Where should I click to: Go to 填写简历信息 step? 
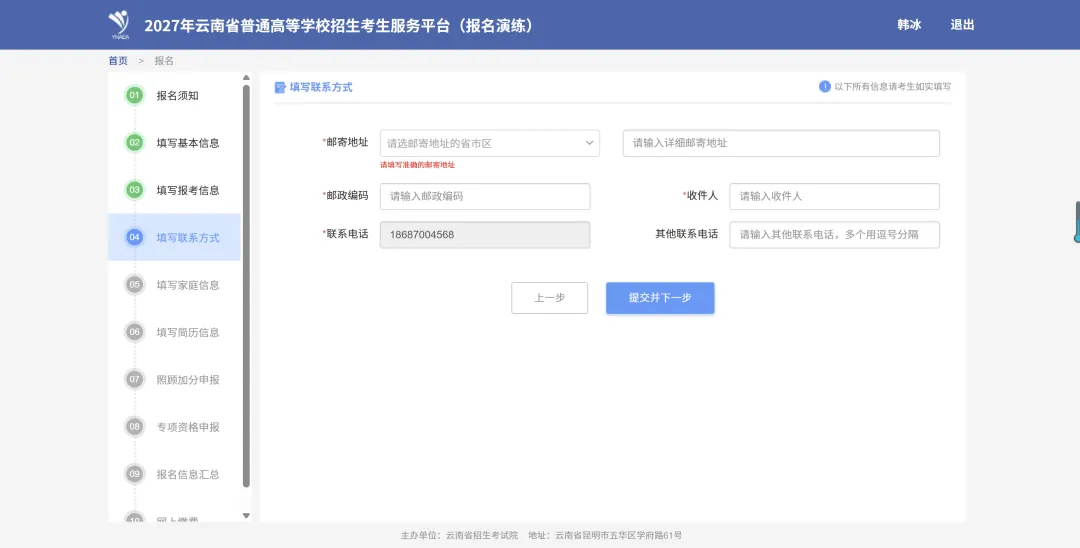[x=174, y=333]
